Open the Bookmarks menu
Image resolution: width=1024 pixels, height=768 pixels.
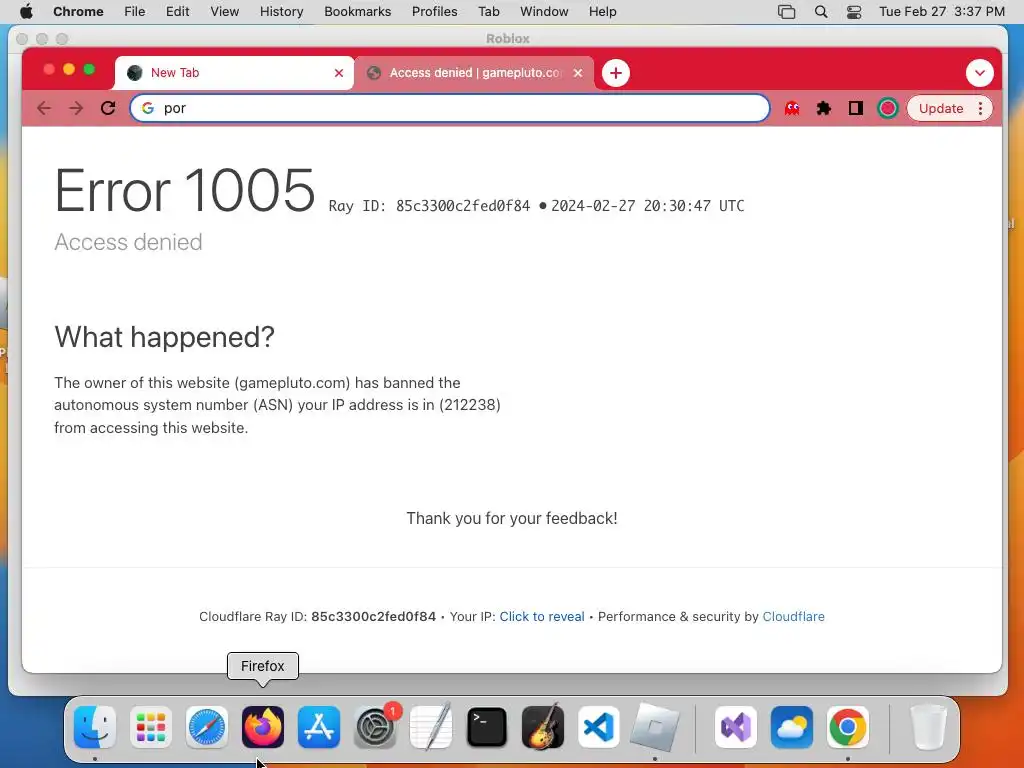click(x=357, y=12)
